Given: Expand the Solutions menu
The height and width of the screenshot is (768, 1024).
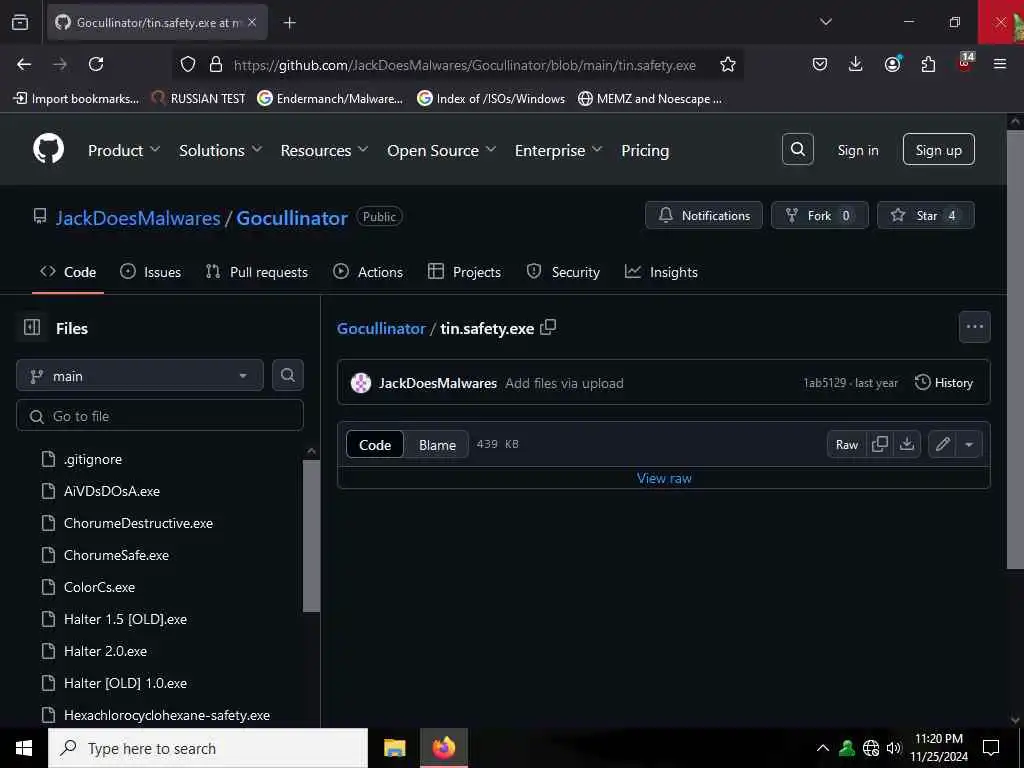Looking at the screenshot, I should [221, 150].
